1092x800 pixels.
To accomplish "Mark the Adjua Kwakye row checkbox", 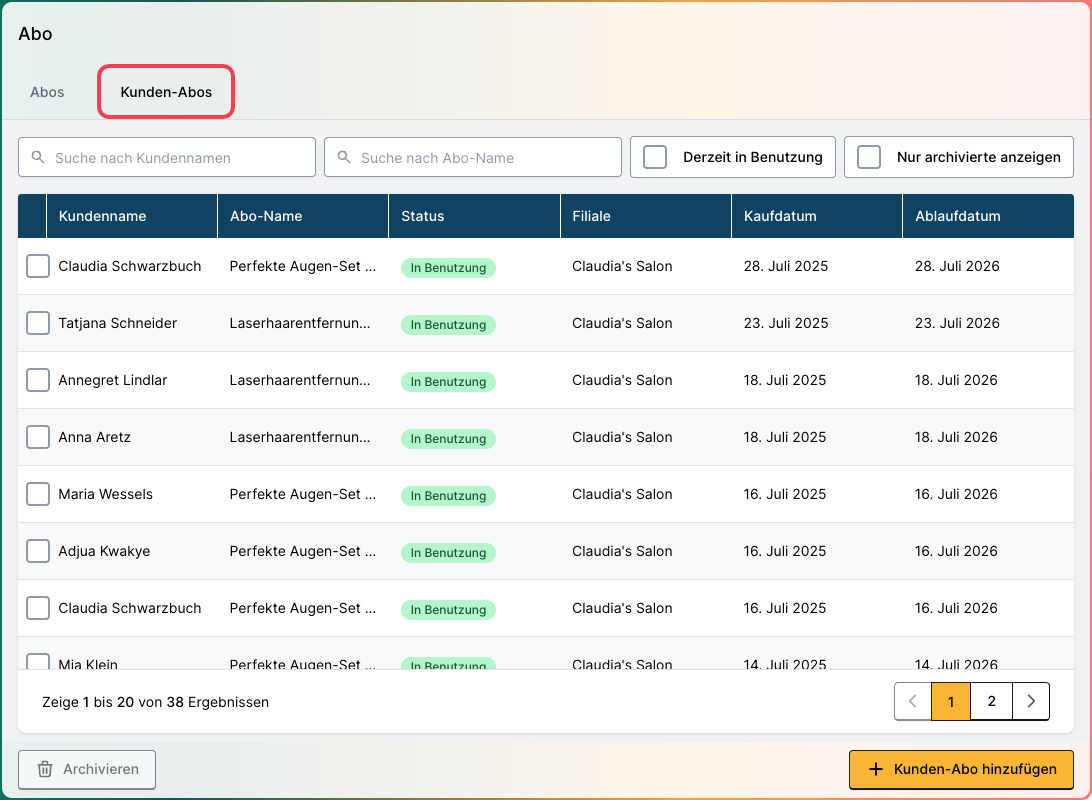I will 38,551.
